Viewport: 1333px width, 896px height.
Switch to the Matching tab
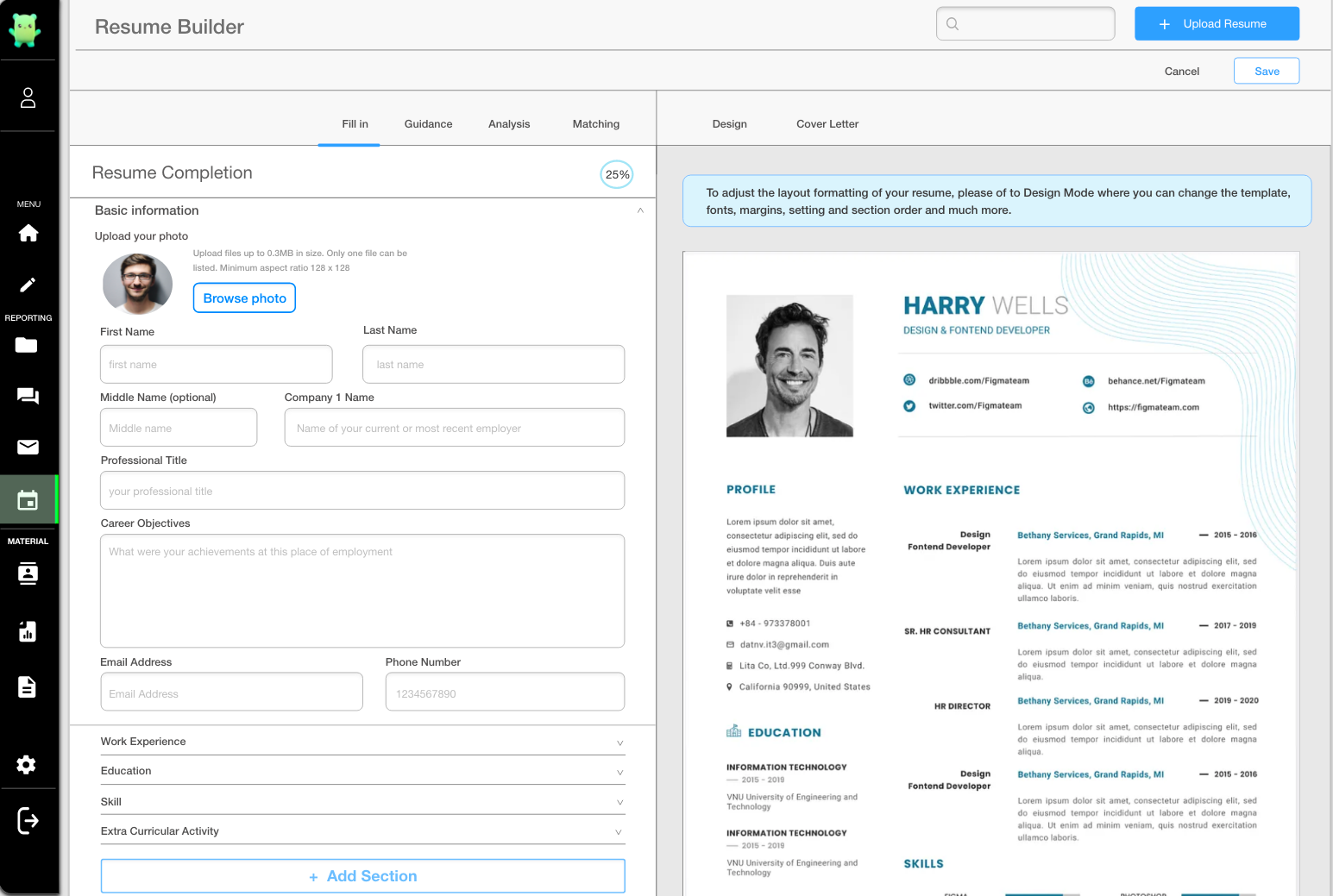tap(595, 123)
